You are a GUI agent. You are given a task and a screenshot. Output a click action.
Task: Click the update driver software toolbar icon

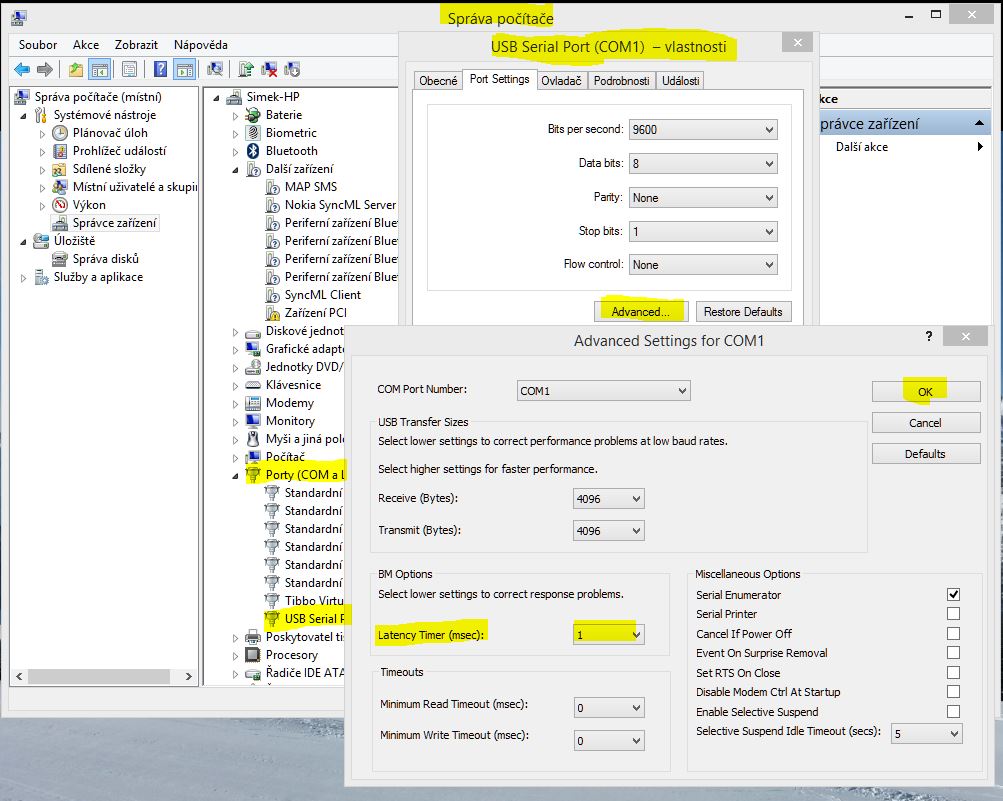point(246,69)
